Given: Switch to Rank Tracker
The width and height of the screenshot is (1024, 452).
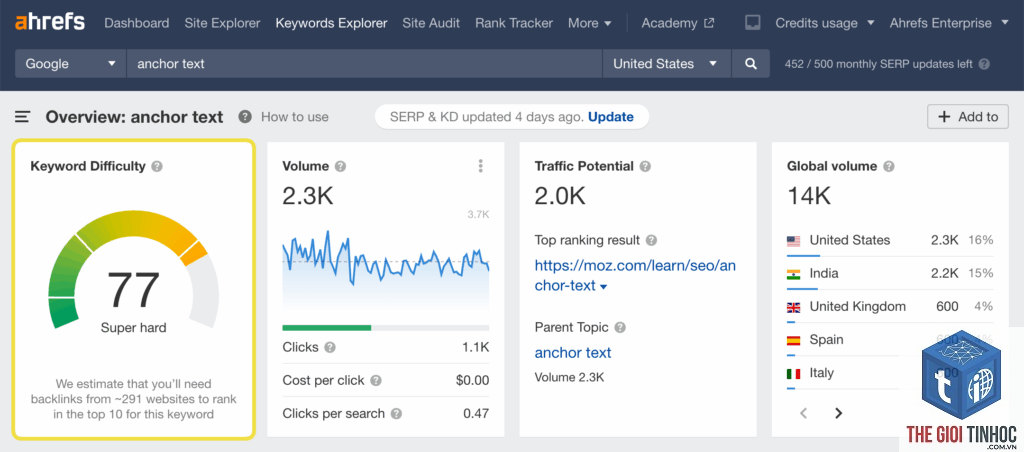Looking at the screenshot, I should click(x=514, y=23).
